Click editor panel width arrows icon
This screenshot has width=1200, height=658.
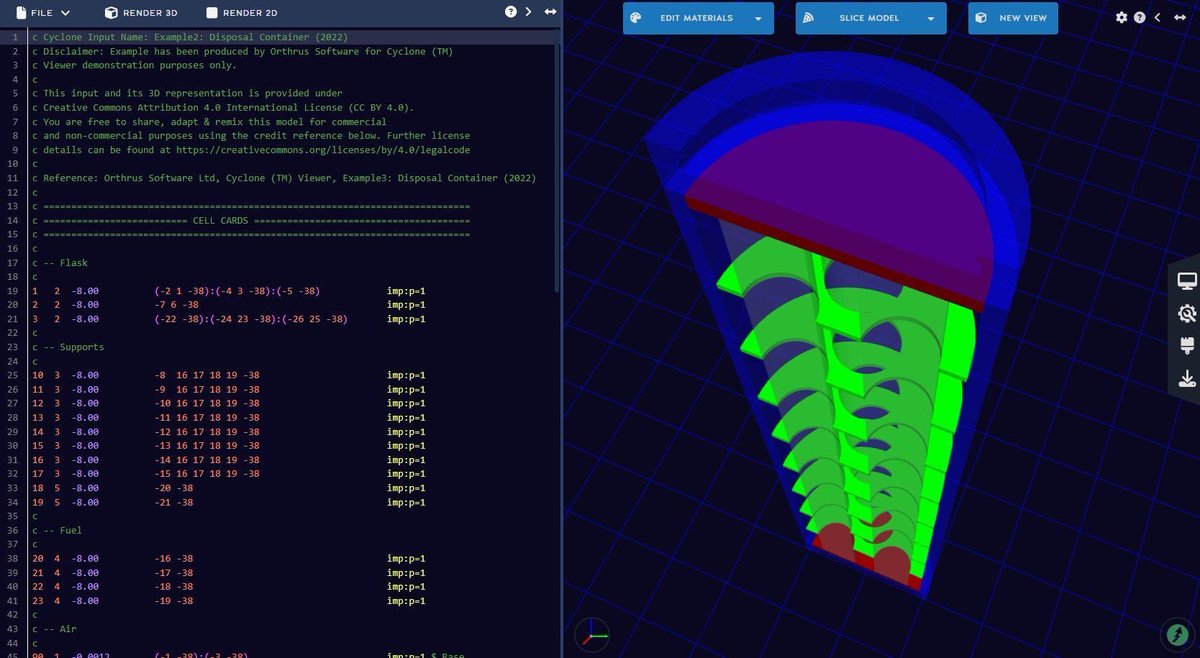pos(550,12)
